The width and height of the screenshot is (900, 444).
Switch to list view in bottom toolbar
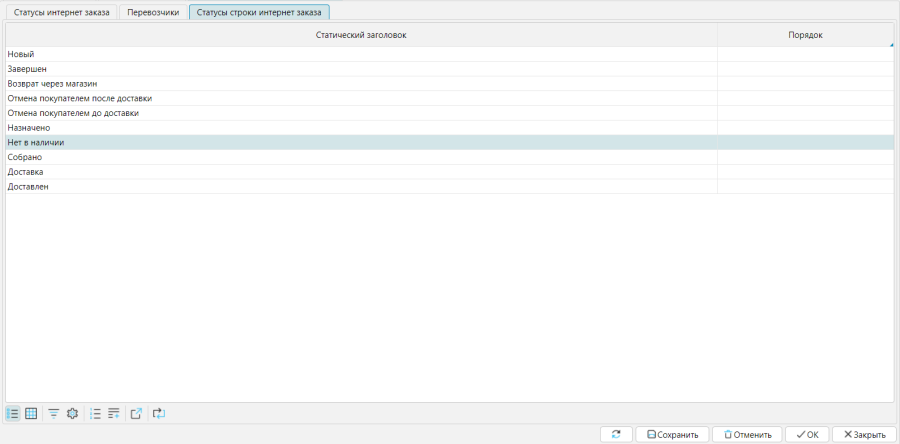(13, 413)
